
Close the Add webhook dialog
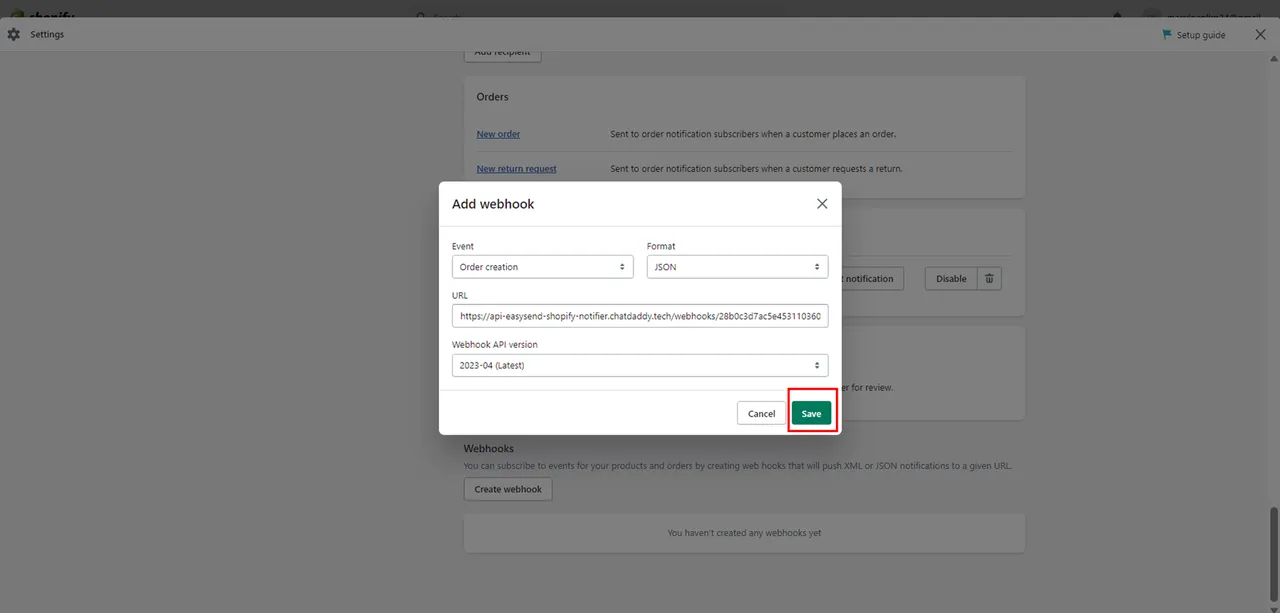tap(822, 204)
